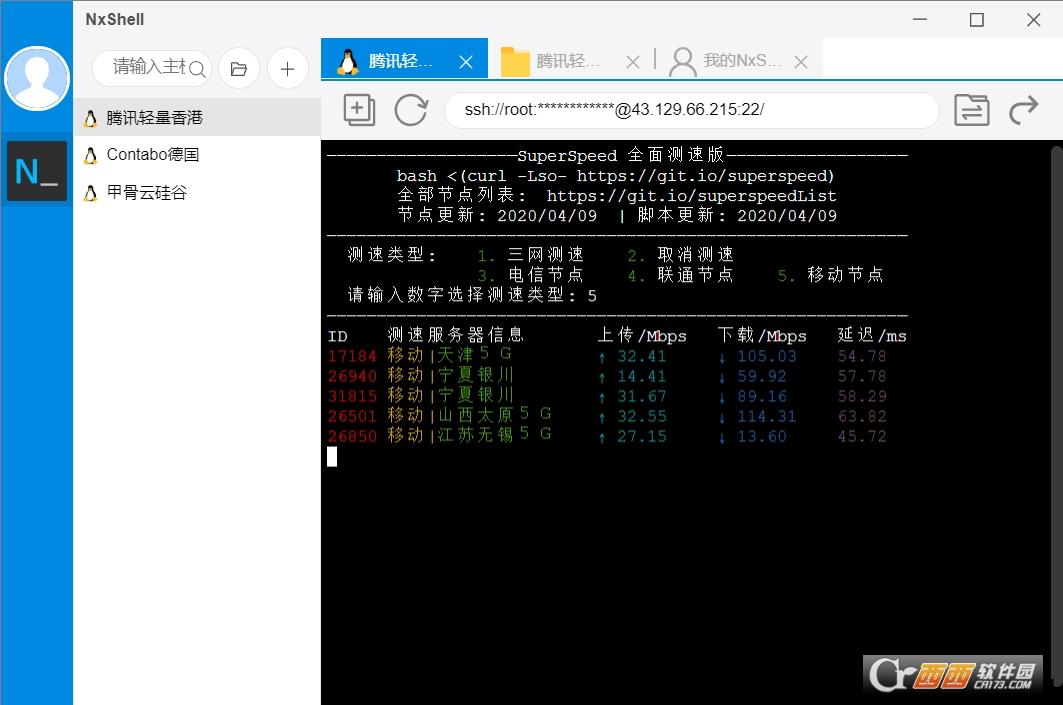The width and height of the screenshot is (1063, 705).
Task: Click the penguin icon of Contabo德国
Action: pos(90,155)
